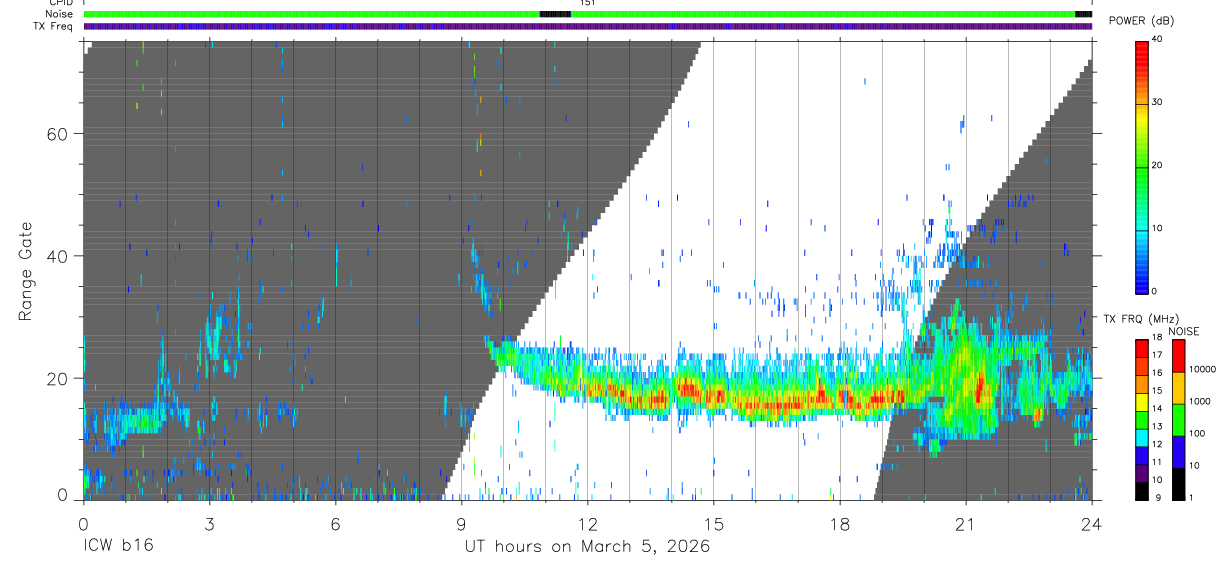The width and height of the screenshot is (1228, 567).
Task: Click the 40 label on the POWER scale
Action: (1158, 39)
